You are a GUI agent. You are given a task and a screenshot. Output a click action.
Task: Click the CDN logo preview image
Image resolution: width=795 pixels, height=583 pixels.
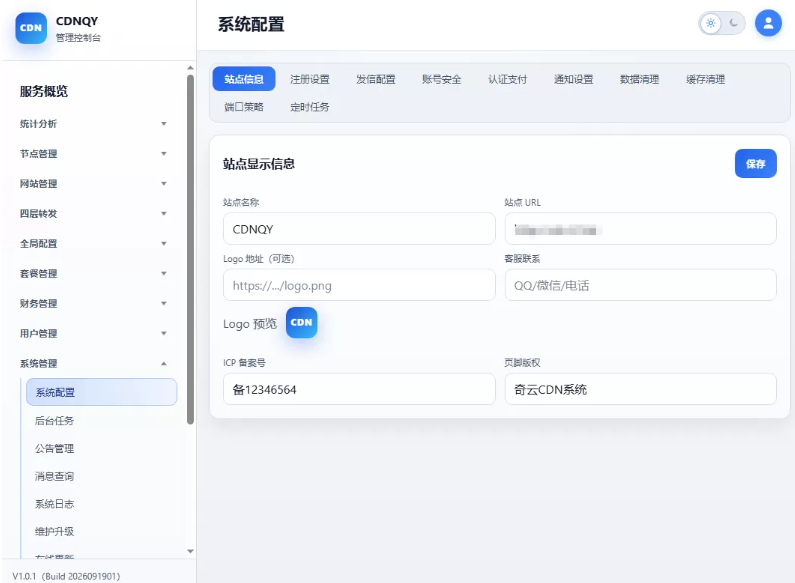301,322
